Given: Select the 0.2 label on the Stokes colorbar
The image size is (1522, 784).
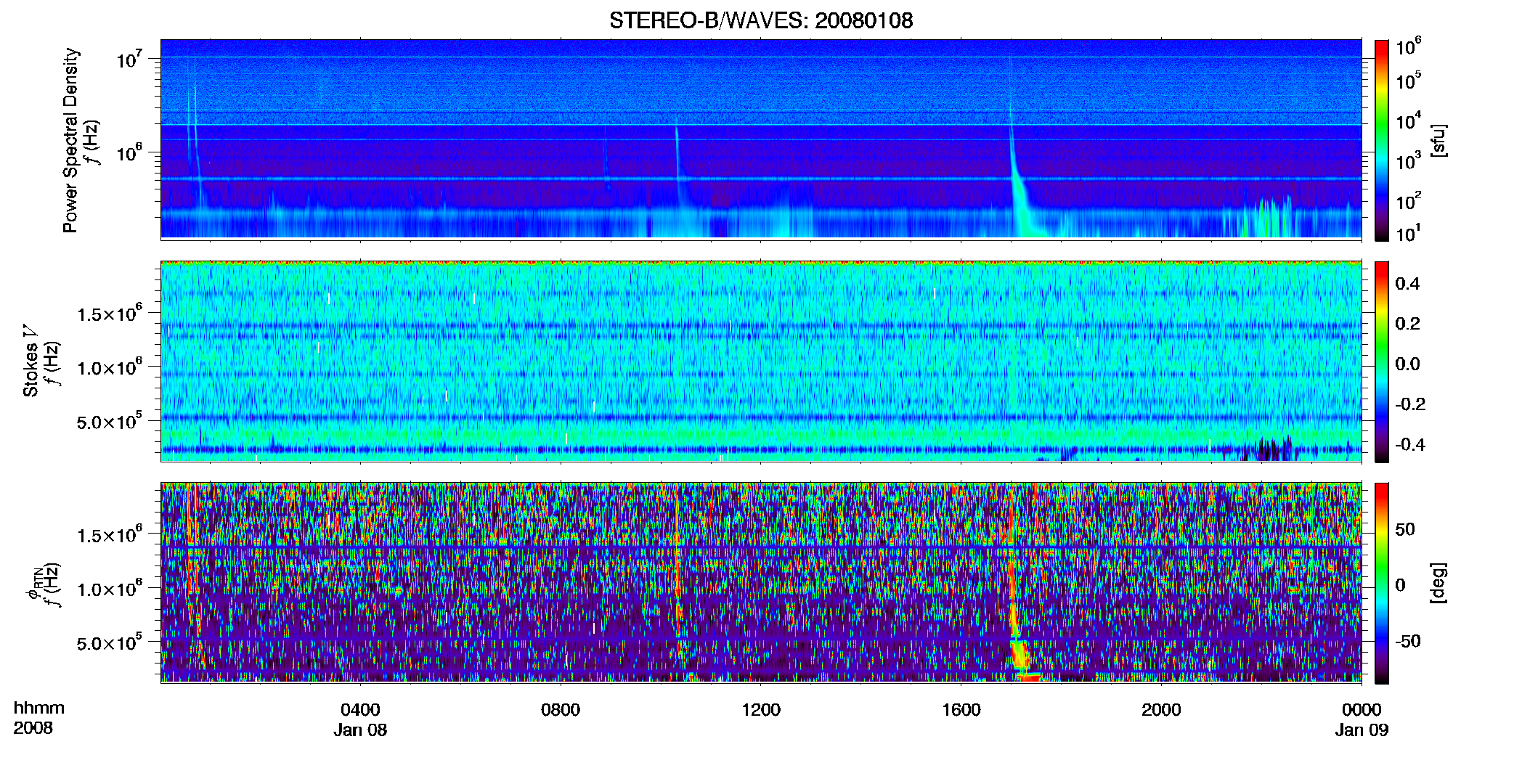Looking at the screenshot, I should coord(1407,324).
